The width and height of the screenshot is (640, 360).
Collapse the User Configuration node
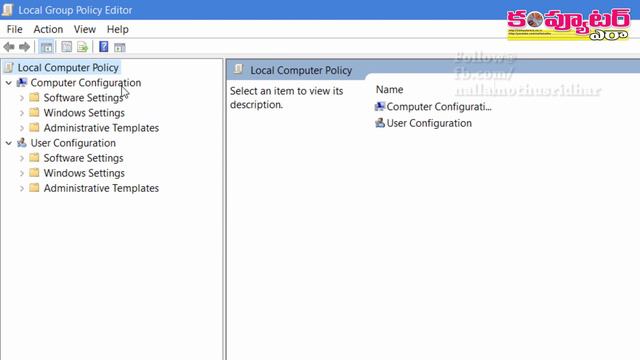(x=9, y=143)
